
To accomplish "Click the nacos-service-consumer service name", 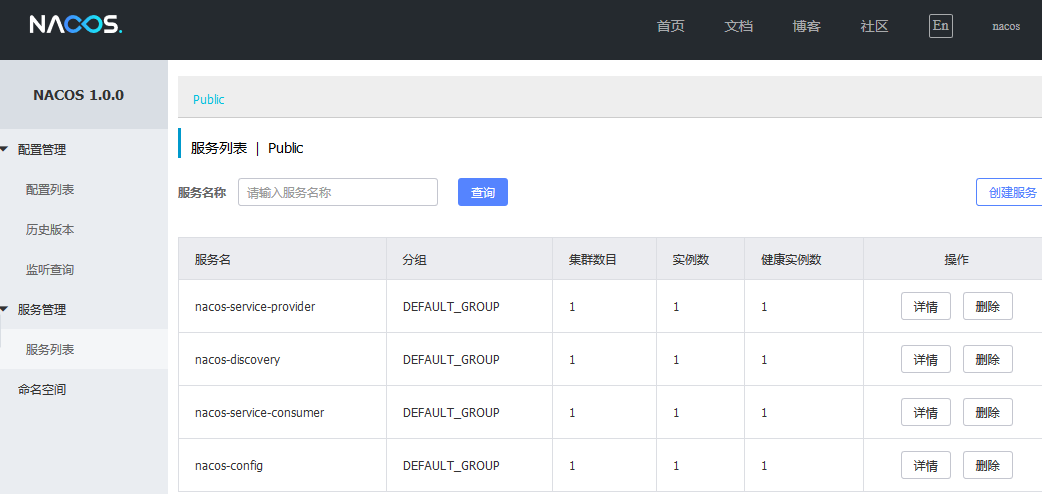I will tap(259, 412).
